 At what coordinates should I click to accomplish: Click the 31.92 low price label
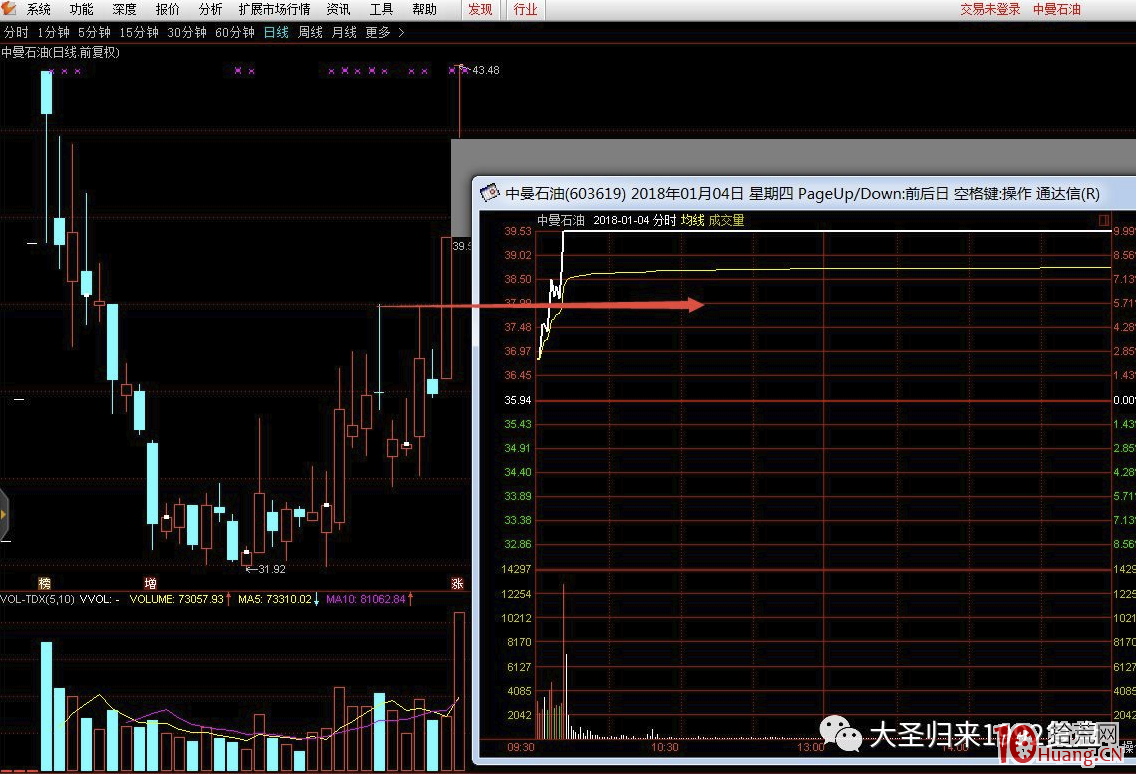coord(272,569)
